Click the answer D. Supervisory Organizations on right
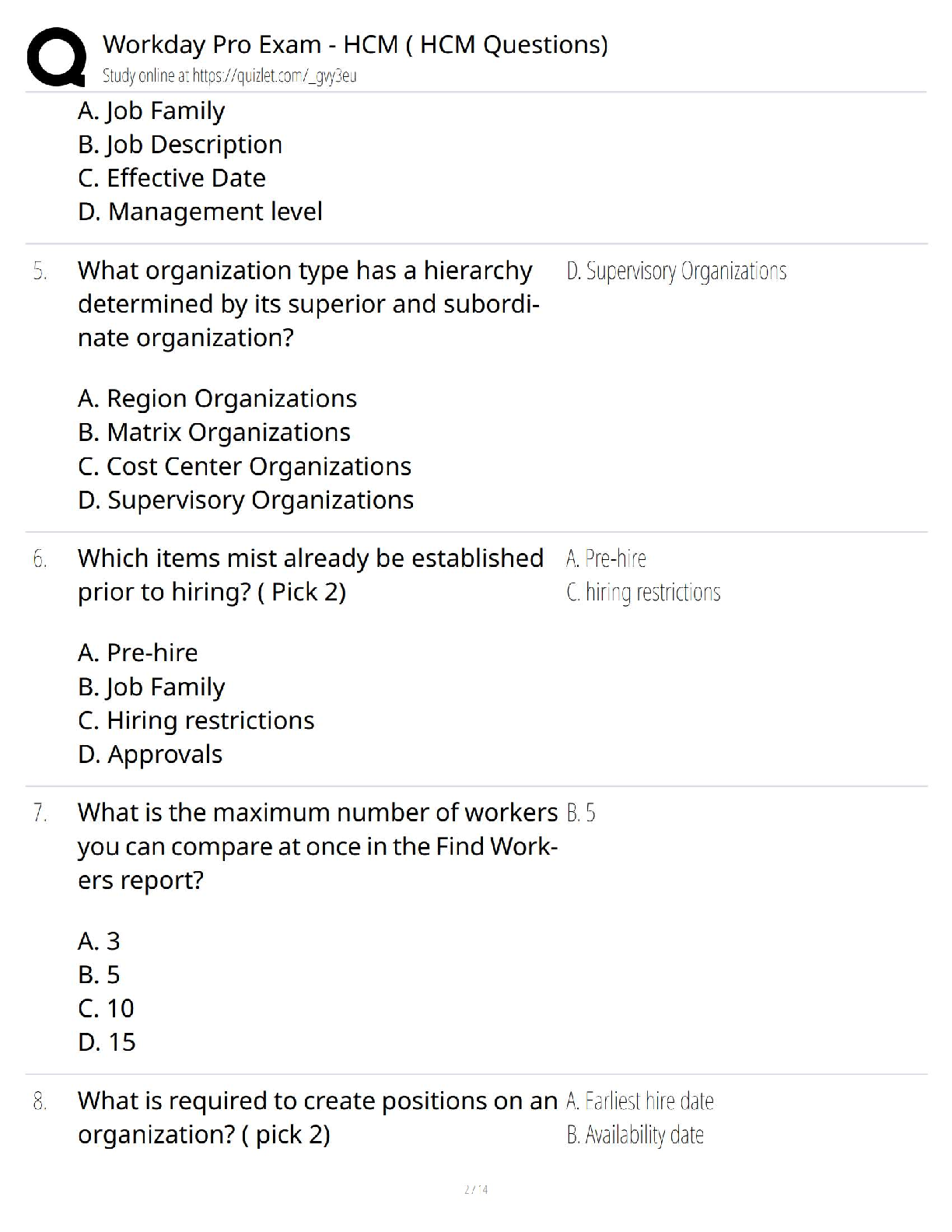The image size is (952, 1232). click(x=676, y=271)
